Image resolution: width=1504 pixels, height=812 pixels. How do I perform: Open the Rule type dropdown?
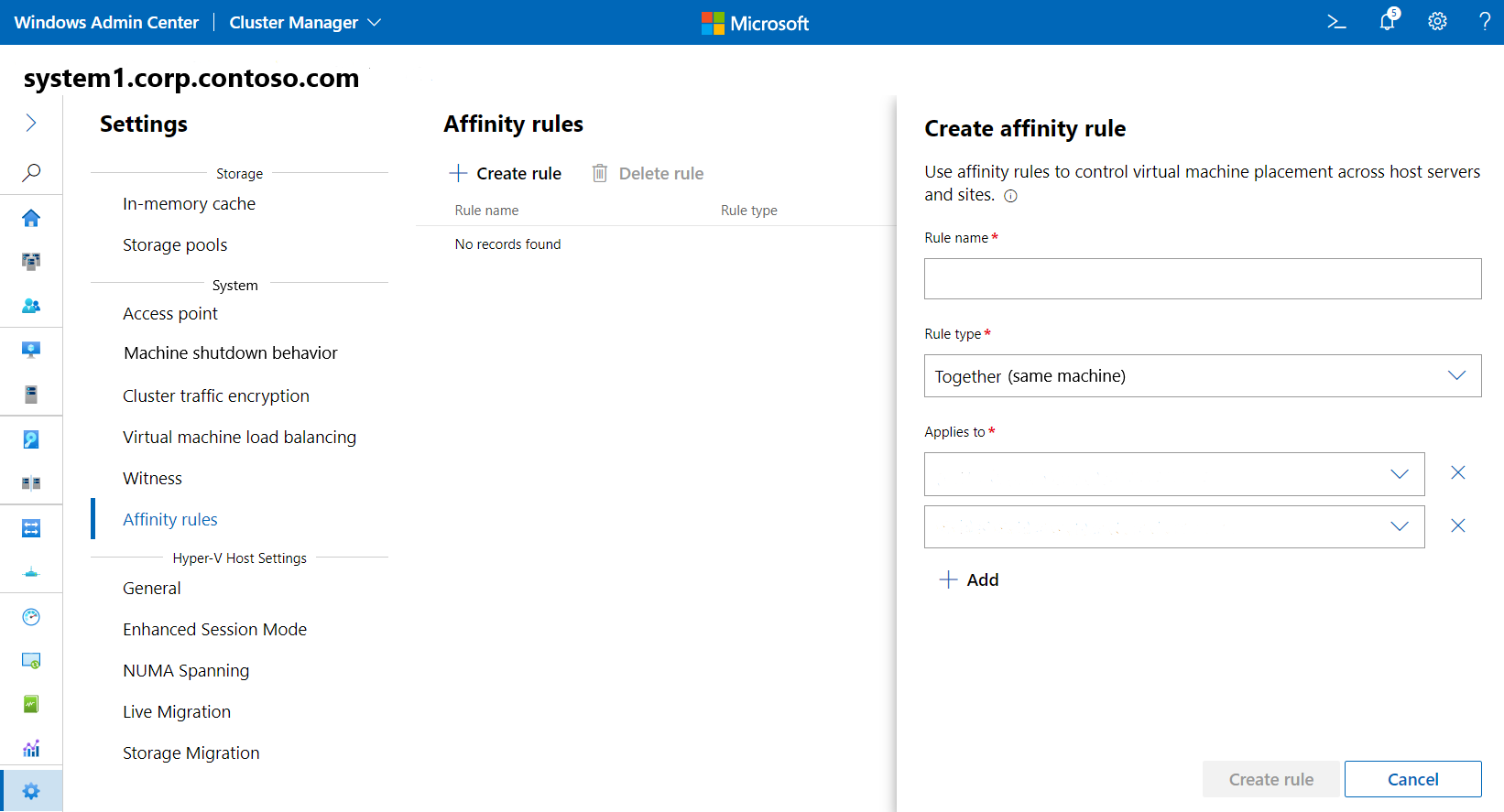[1202, 376]
